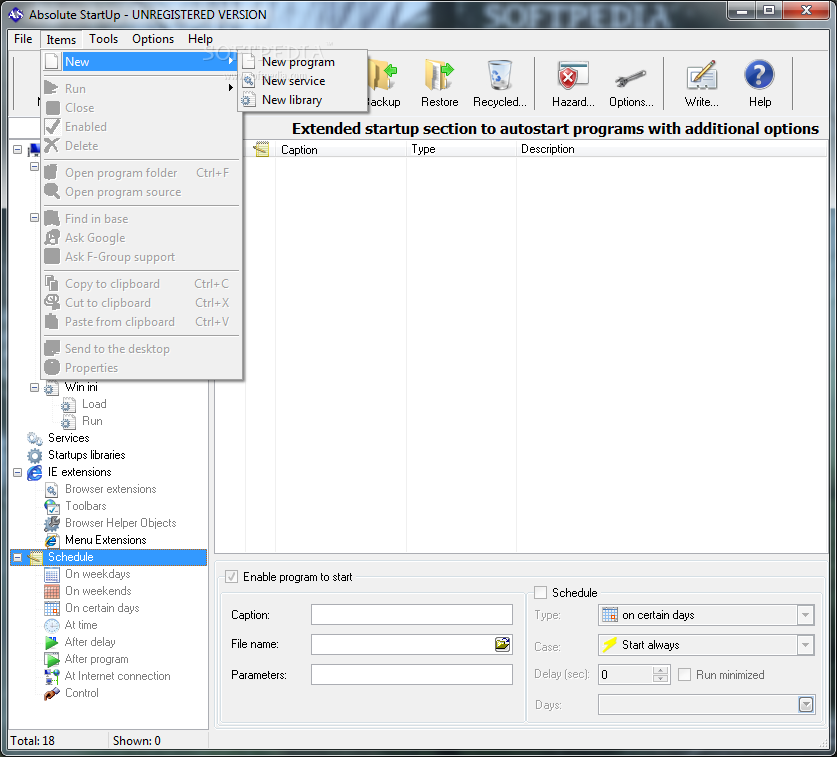Click the IE extensions Internet Explorer icon
The height and width of the screenshot is (757, 837).
[x=35, y=472]
